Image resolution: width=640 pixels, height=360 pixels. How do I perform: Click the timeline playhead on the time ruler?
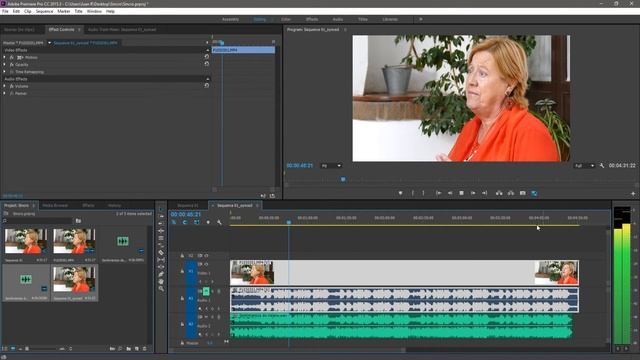coord(289,222)
